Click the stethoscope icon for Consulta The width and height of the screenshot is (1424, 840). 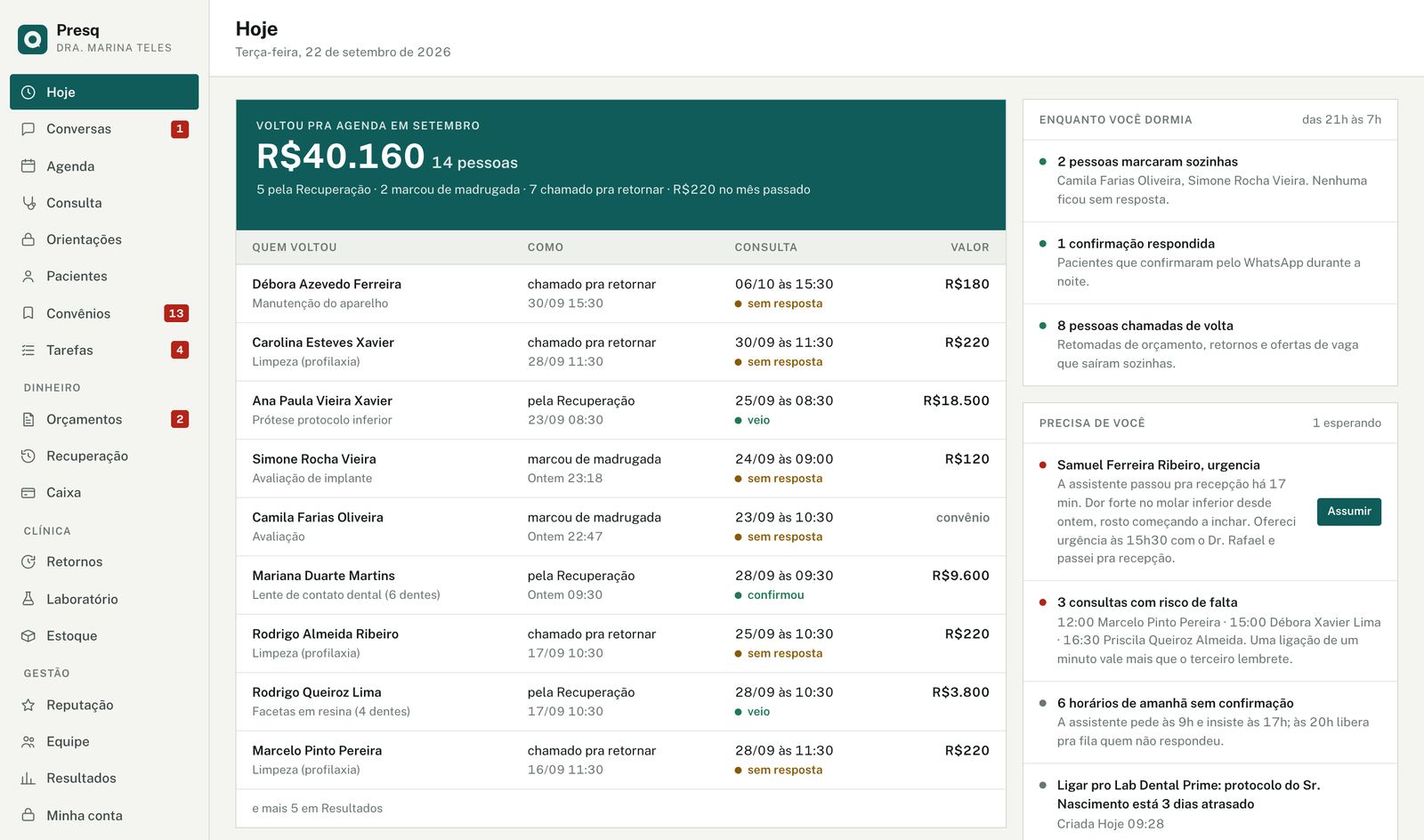pyautogui.click(x=28, y=203)
